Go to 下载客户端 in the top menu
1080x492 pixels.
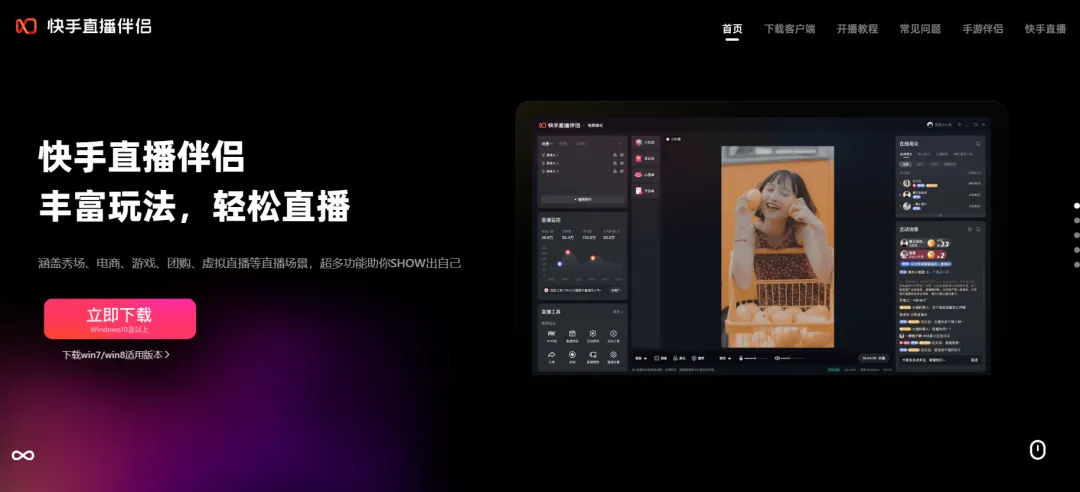click(x=789, y=29)
